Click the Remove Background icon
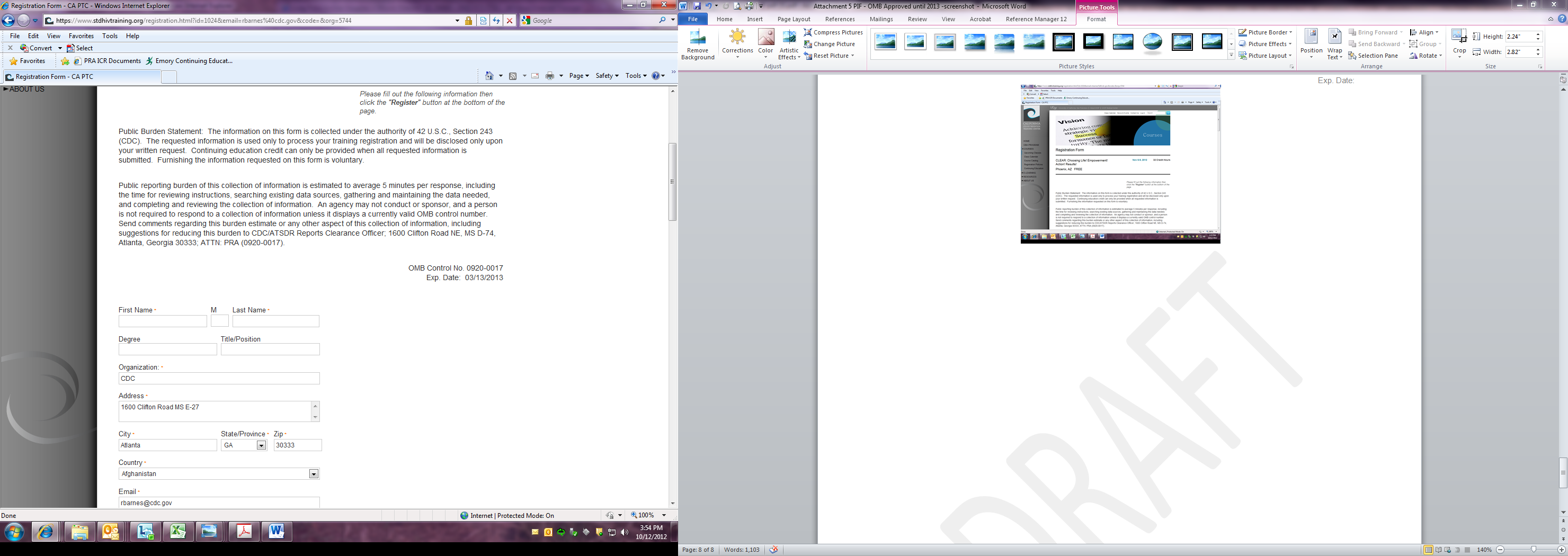1568x556 pixels. [x=697, y=44]
